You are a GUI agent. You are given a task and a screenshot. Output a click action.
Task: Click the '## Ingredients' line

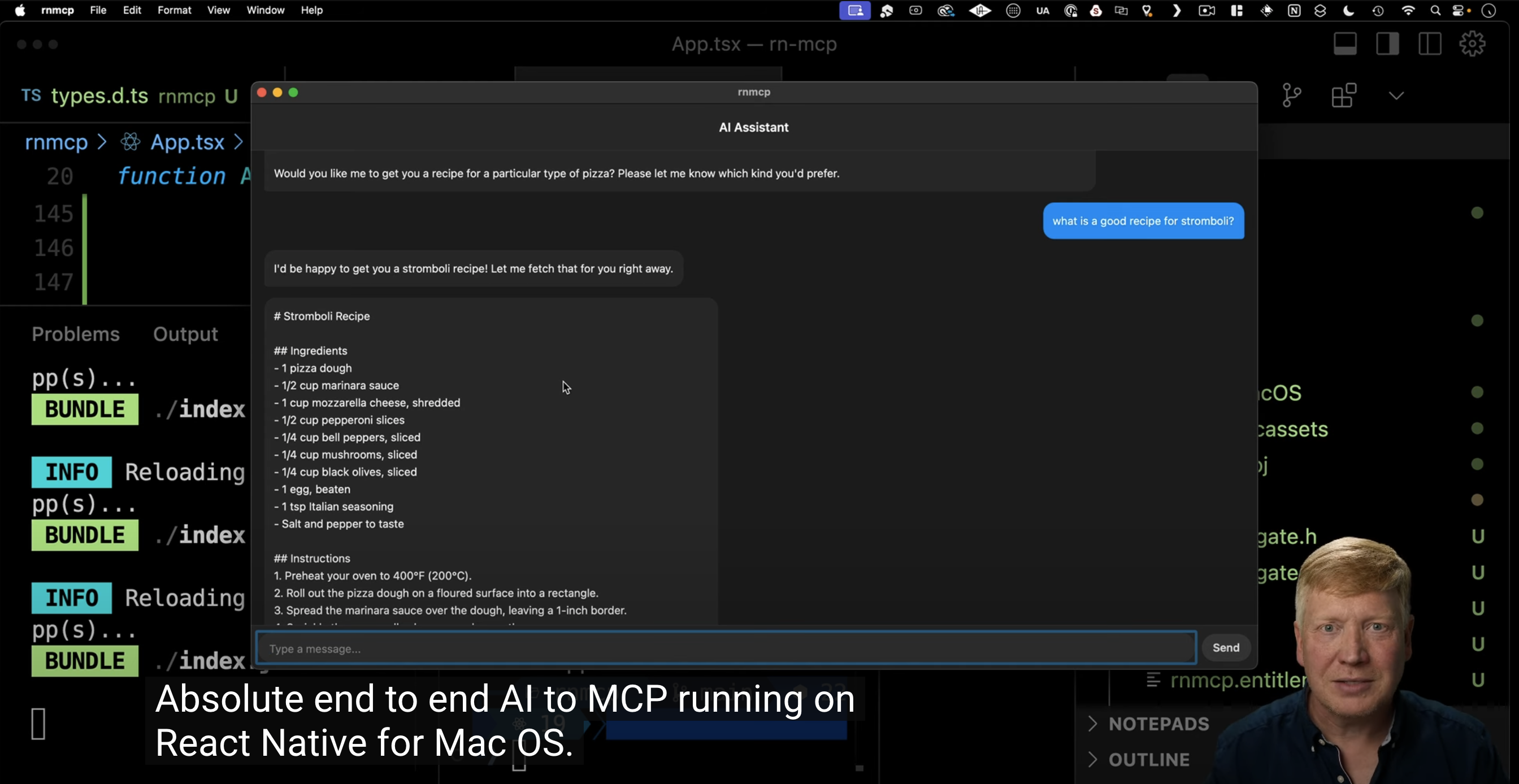(310, 351)
